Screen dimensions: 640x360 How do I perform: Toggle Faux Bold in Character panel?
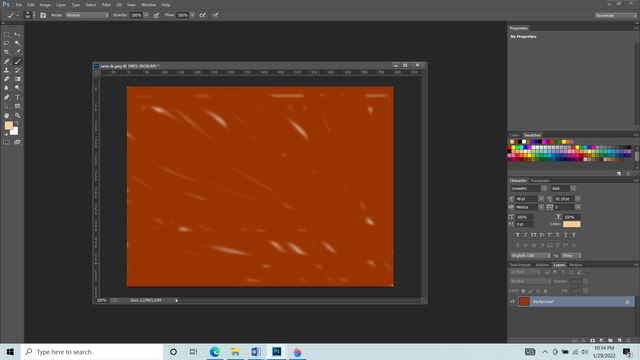tap(517, 235)
